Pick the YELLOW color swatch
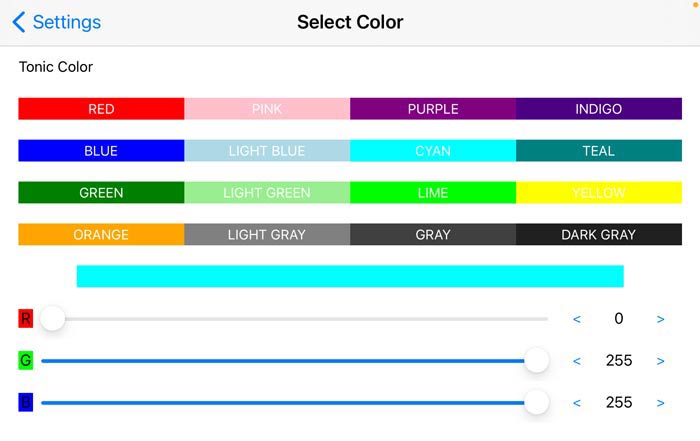700x441 pixels. coord(599,192)
